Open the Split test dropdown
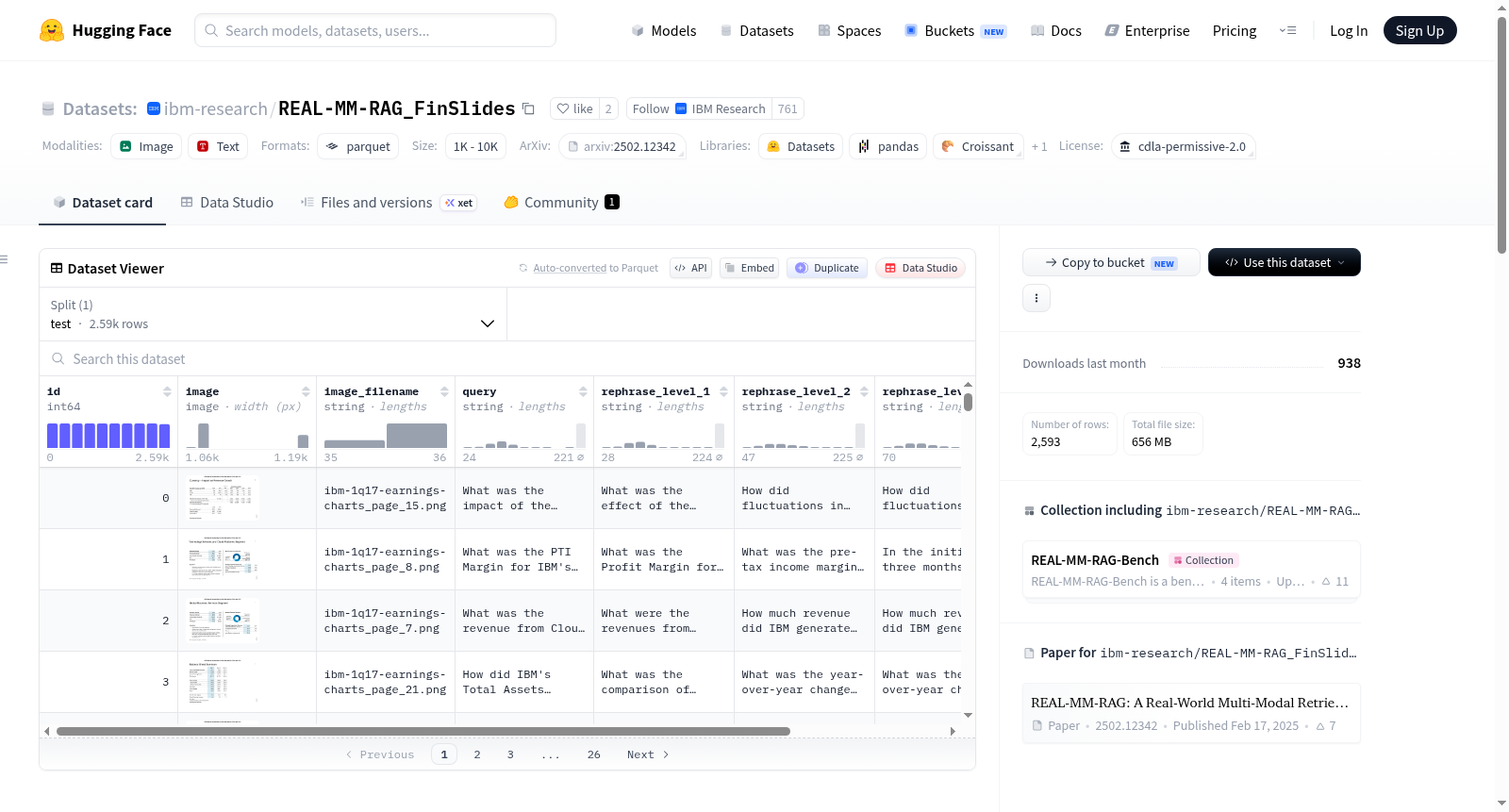Viewport: 1509px width, 812px height. point(273,314)
